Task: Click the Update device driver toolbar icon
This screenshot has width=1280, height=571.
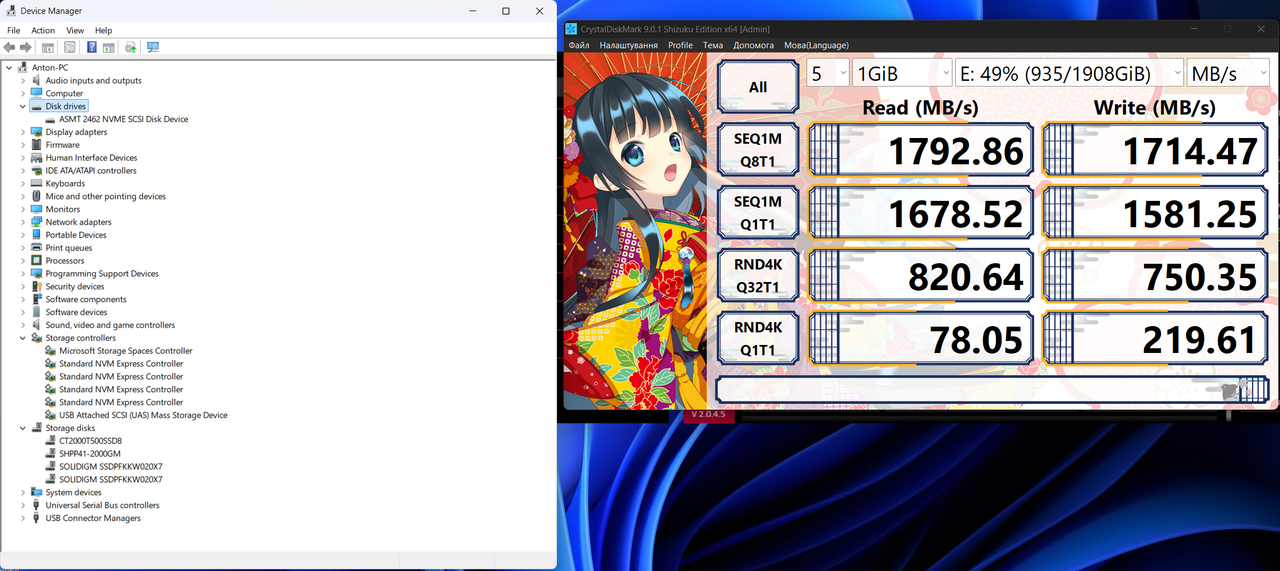Action: coord(131,47)
